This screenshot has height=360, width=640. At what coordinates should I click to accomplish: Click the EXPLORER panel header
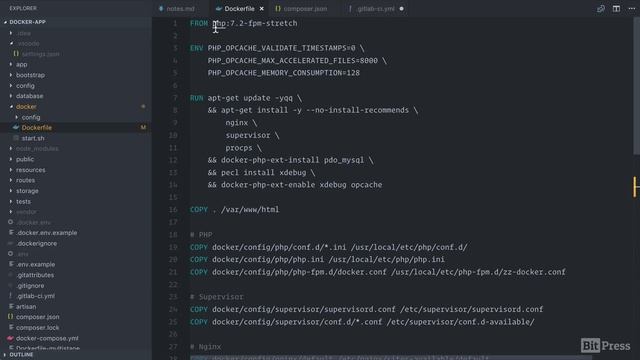coord(23,8)
